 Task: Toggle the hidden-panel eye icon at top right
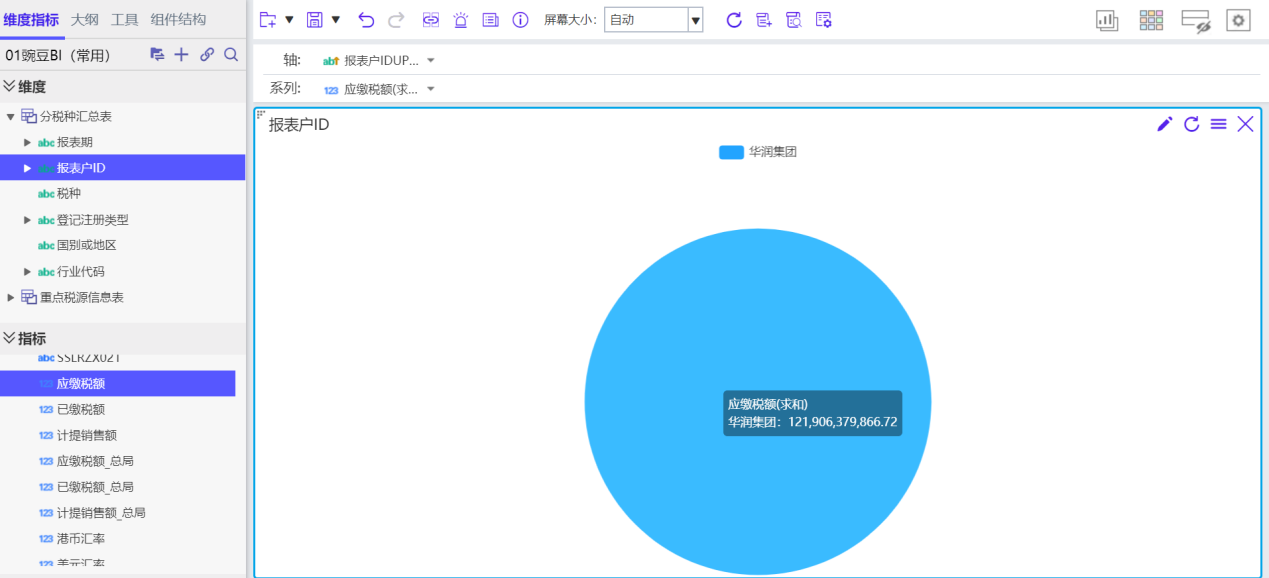pyautogui.click(x=1196, y=20)
